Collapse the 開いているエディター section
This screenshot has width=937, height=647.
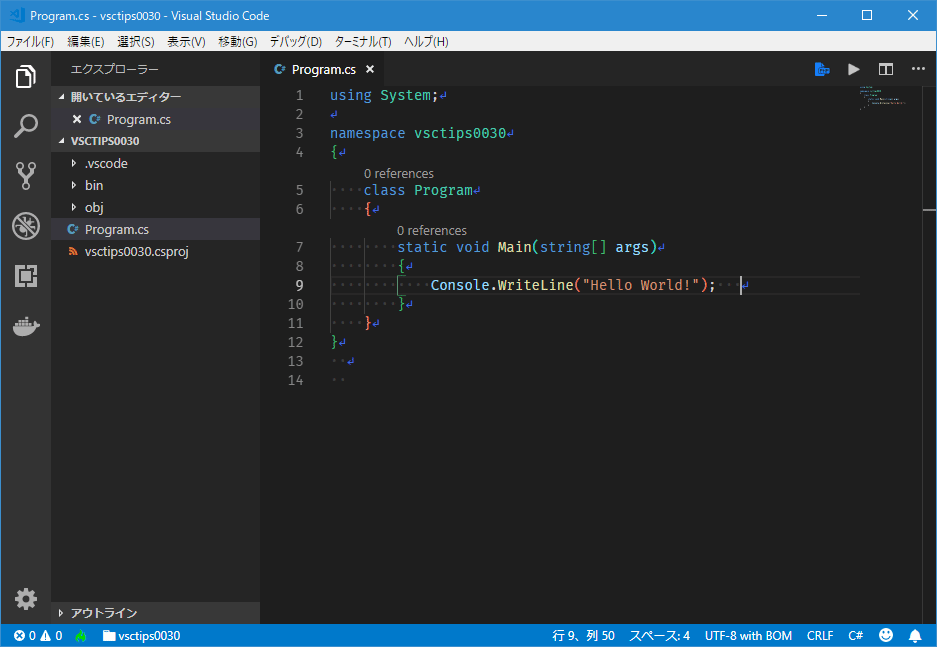(x=125, y=97)
